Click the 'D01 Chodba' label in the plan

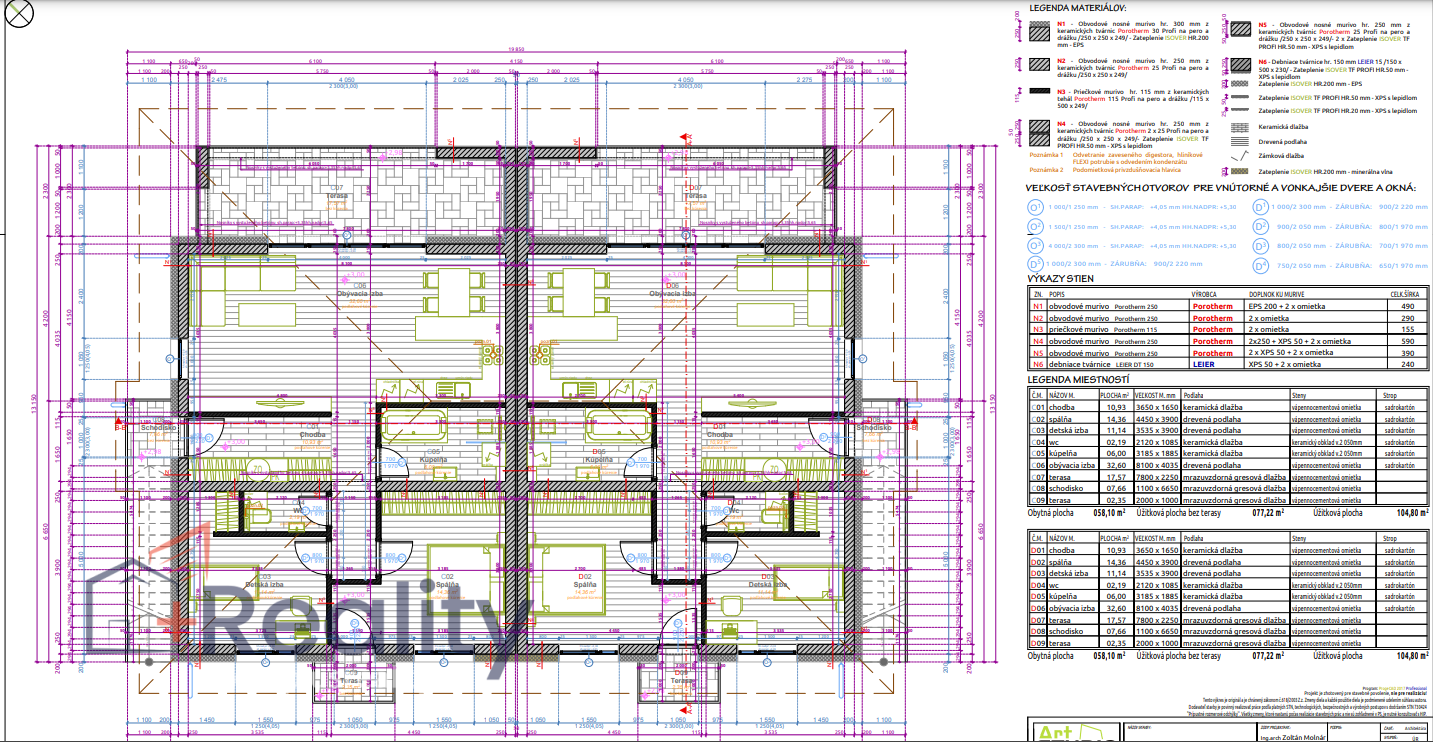(x=720, y=431)
